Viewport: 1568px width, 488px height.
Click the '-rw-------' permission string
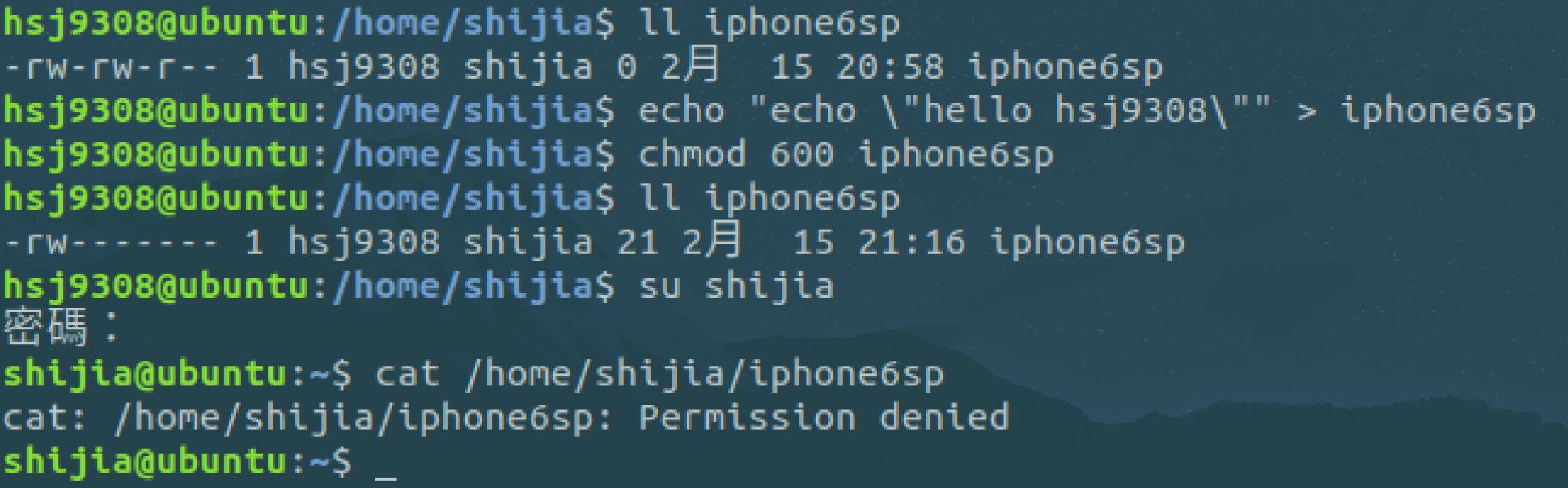[112, 241]
